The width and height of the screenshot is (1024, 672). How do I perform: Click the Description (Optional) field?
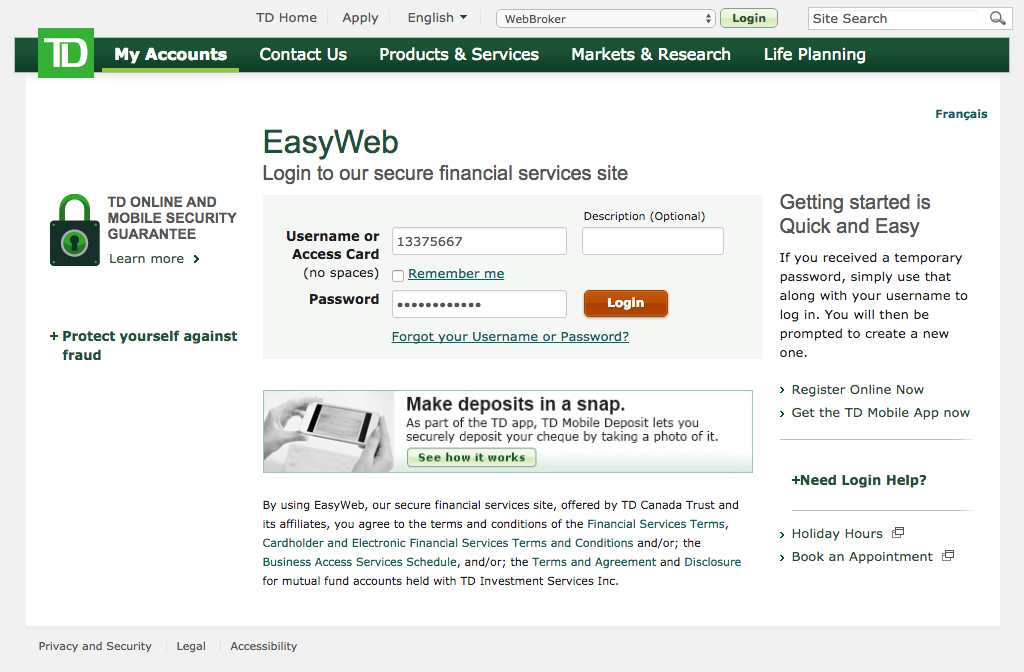click(652, 241)
